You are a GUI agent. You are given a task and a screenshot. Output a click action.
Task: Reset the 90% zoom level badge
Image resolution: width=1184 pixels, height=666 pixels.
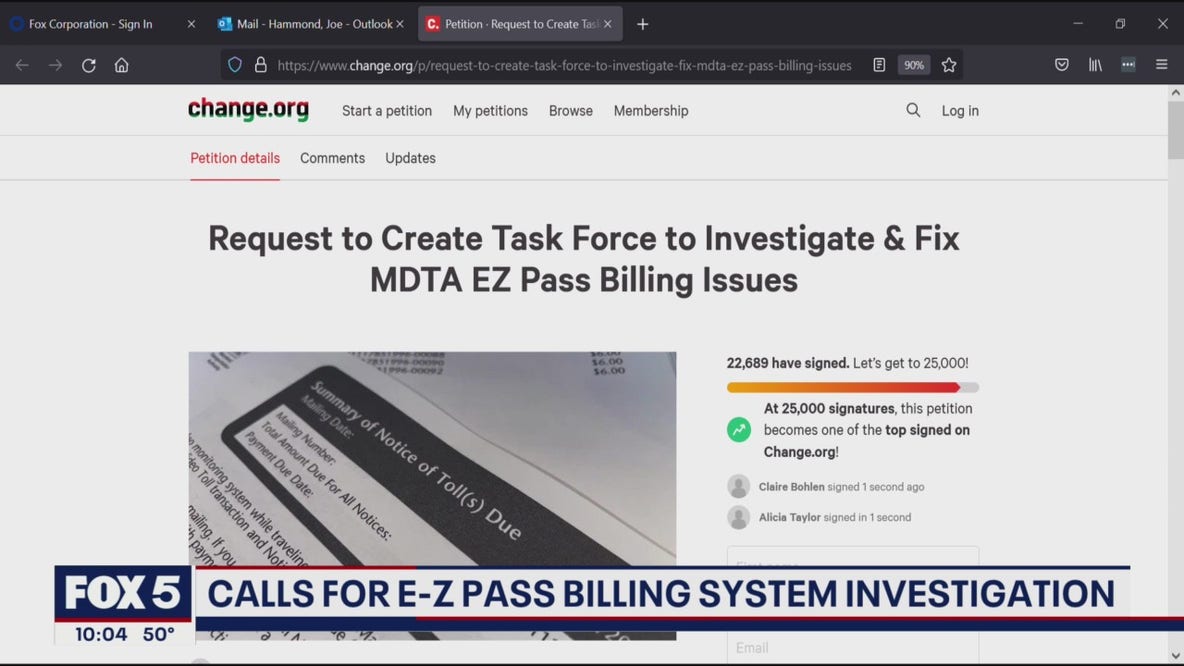[x=914, y=65]
